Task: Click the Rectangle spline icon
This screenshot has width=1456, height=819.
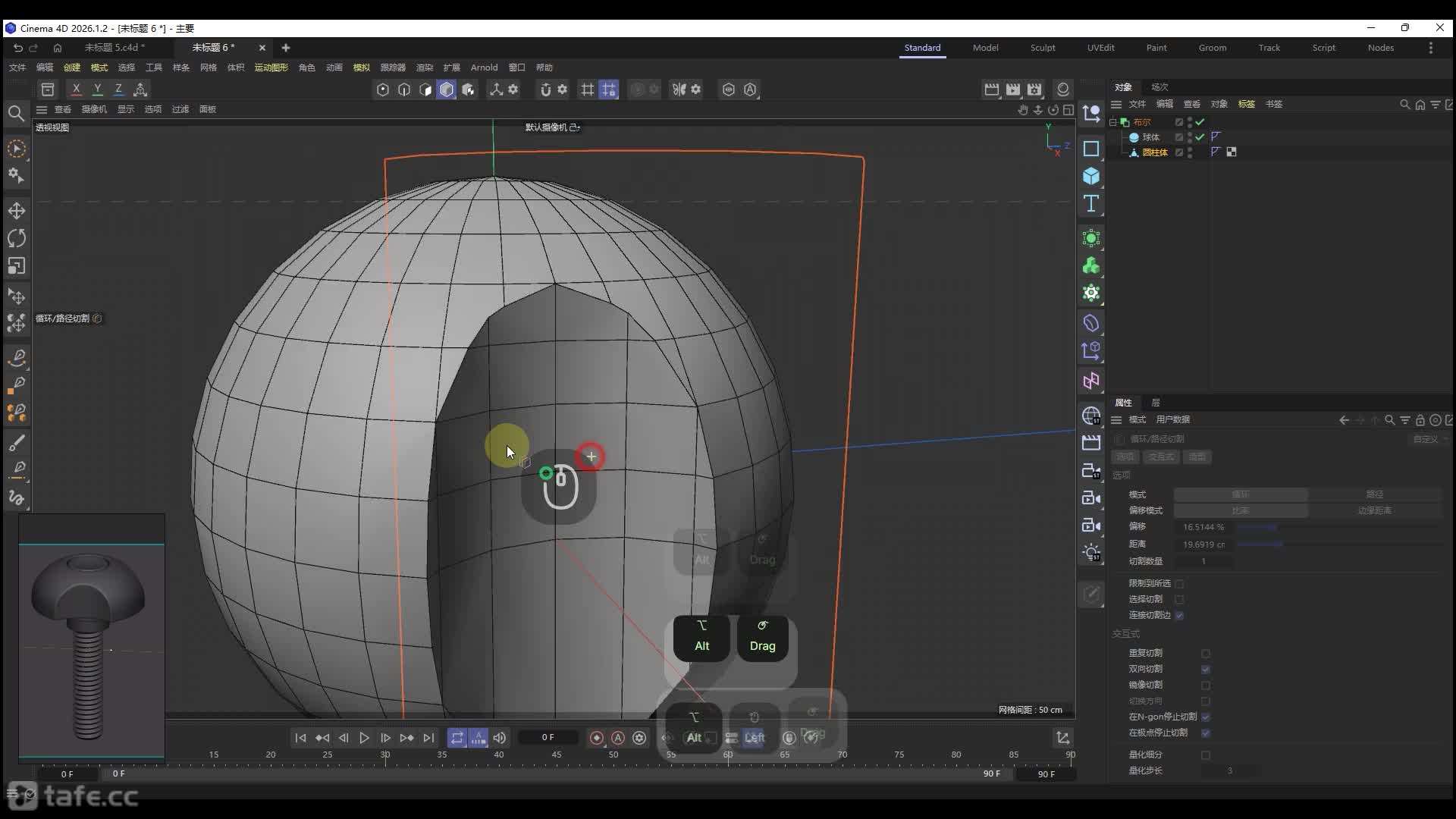Action: [x=1091, y=149]
